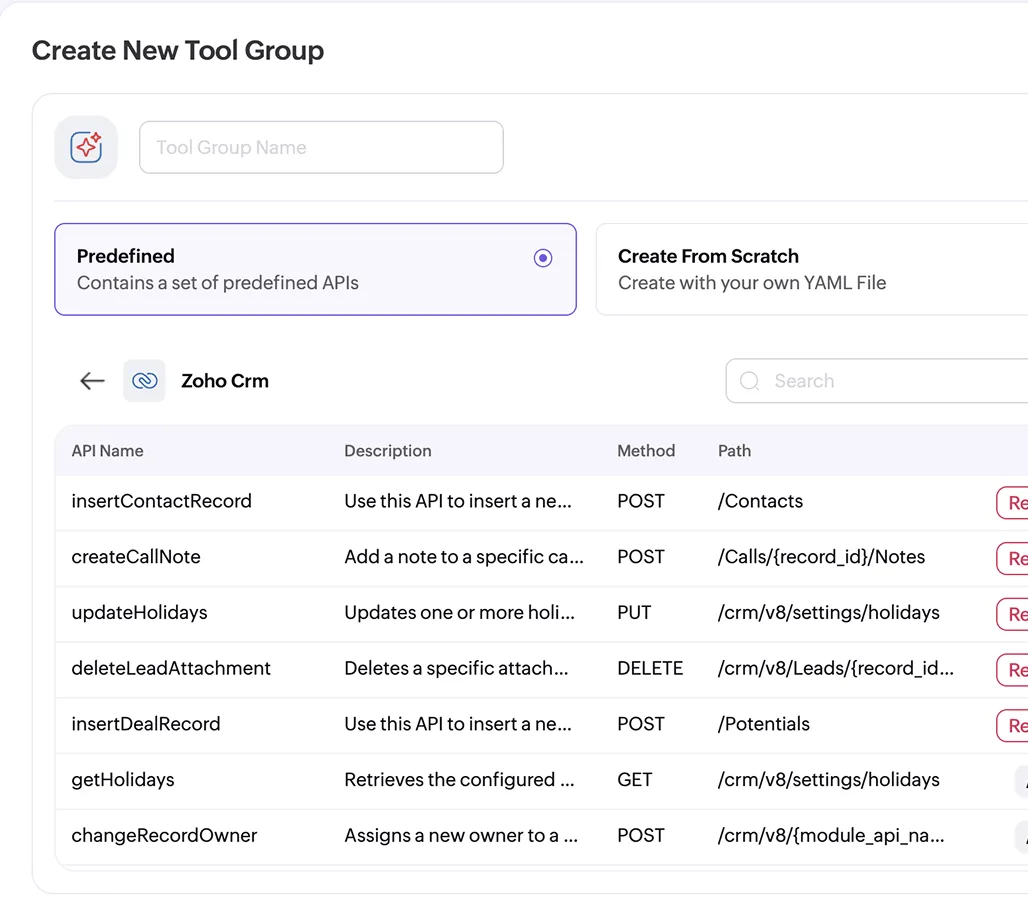Select the insertContactRecord API name
Viewport: 1028px width, 910px height.
pos(161,501)
